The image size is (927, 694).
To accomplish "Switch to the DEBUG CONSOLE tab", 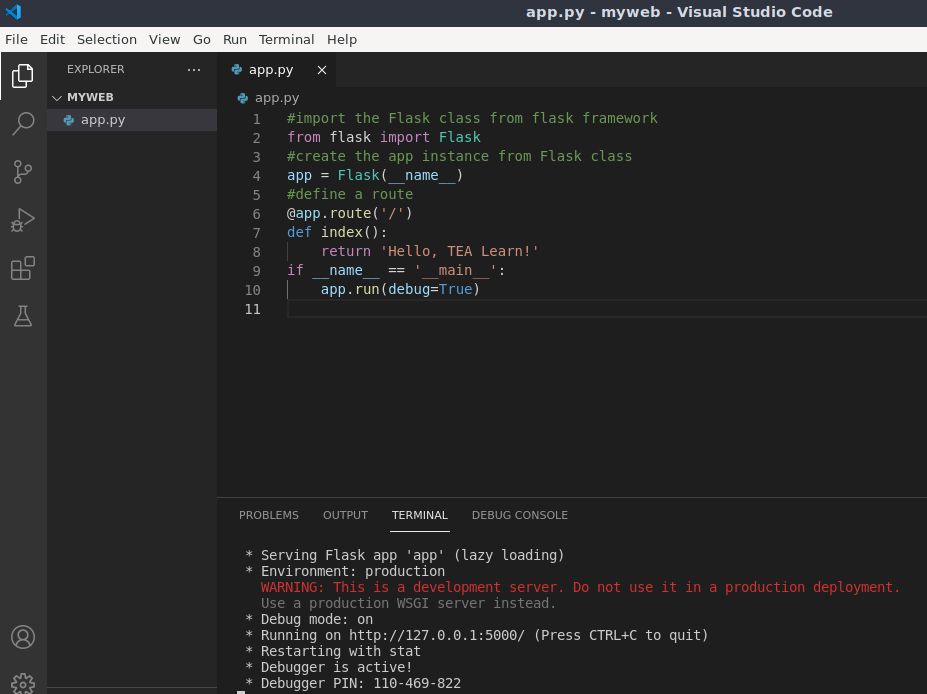I will tap(520, 515).
